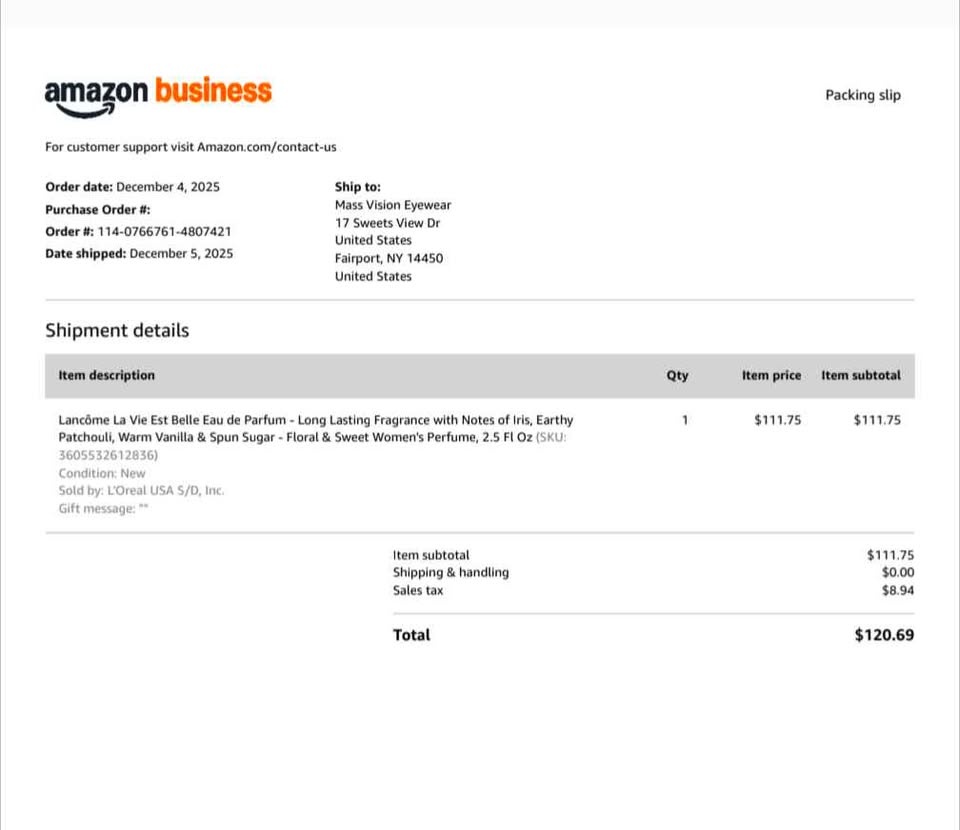Click the Shipment details heading
Image resolution: width=960 pixels, height=830 pixels.
(x=117, y=331)
